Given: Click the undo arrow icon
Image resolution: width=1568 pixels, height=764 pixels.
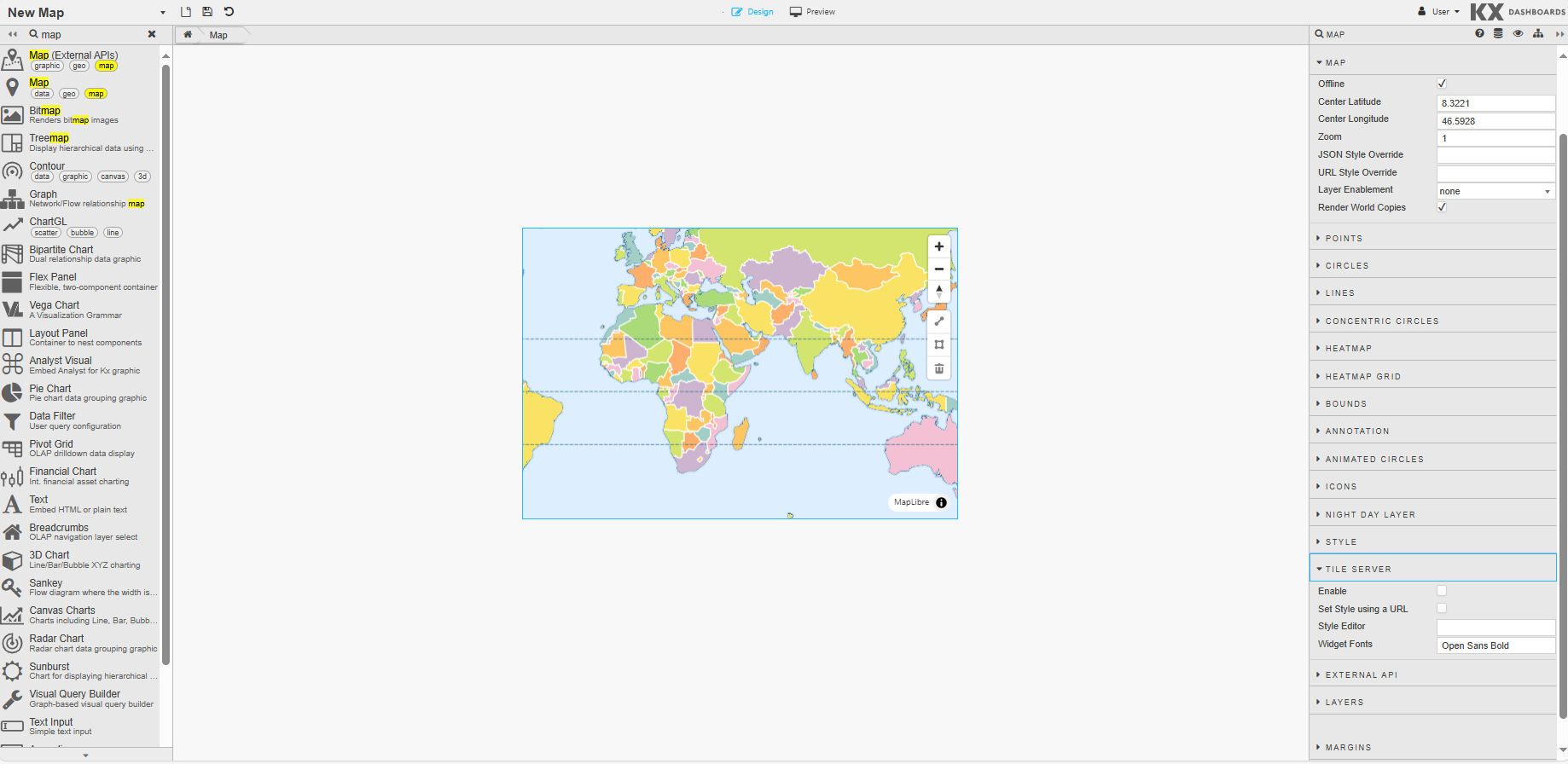Looking at the screenshot, I should coord(229,12).
